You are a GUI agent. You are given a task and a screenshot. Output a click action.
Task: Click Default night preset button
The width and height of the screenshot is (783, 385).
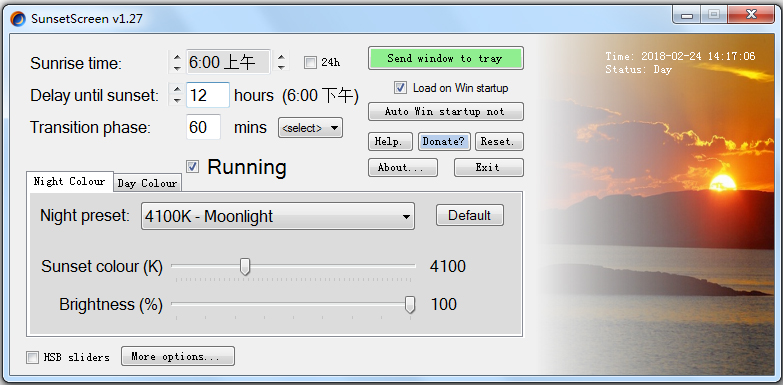pos(470,215)
